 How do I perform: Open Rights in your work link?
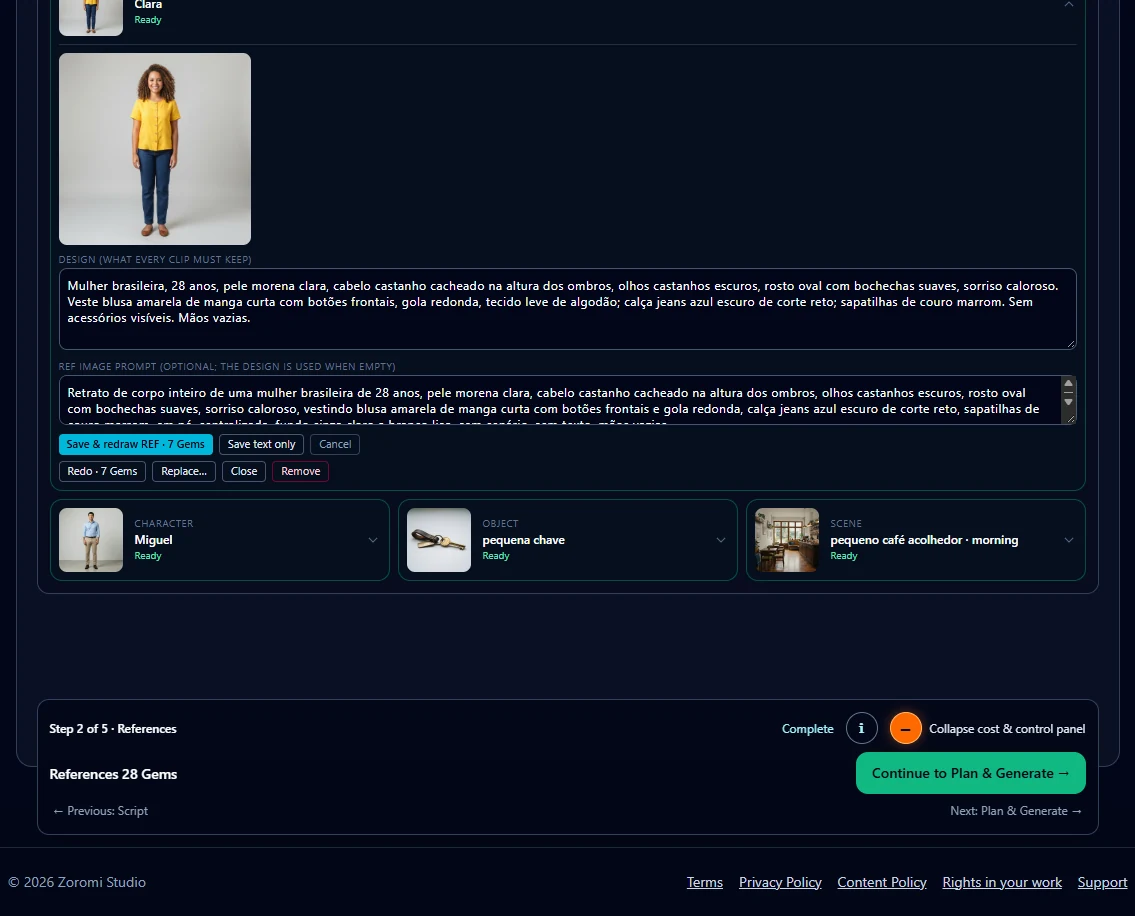1002,883
